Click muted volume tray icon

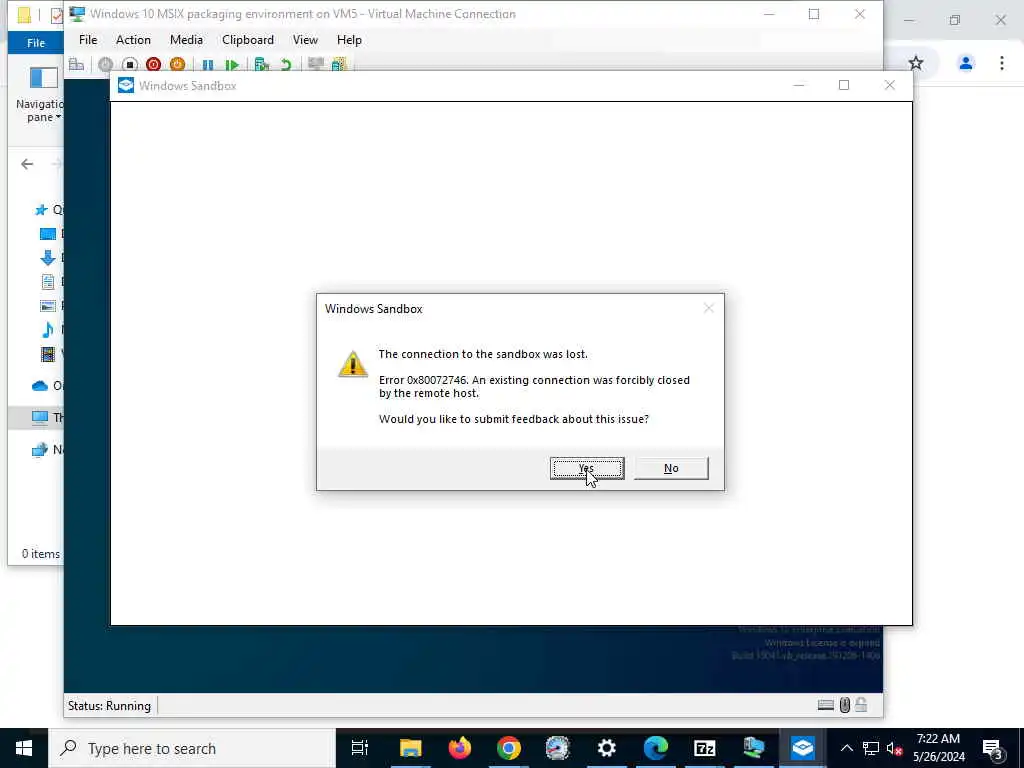pyautogui.click(x=894, y=748)
